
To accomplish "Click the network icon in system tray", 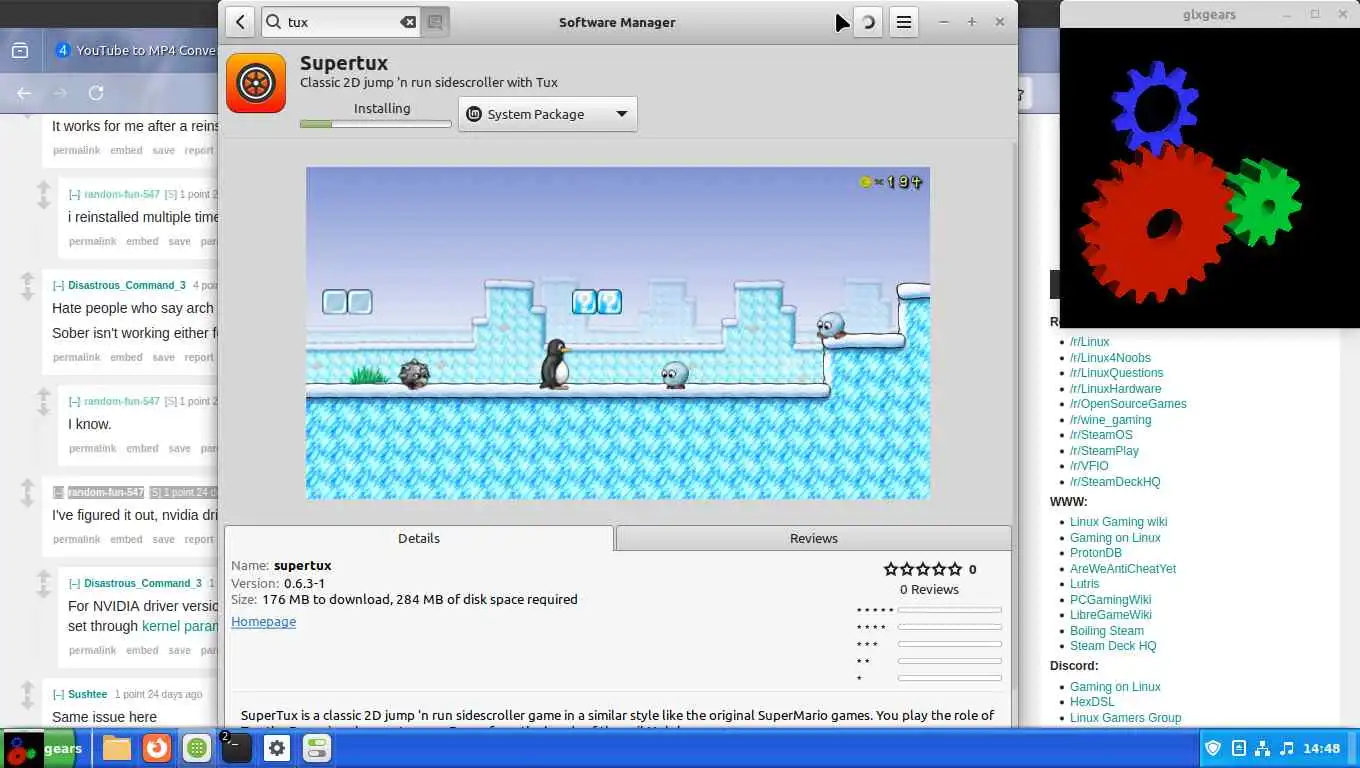I will pos(1262,748).
